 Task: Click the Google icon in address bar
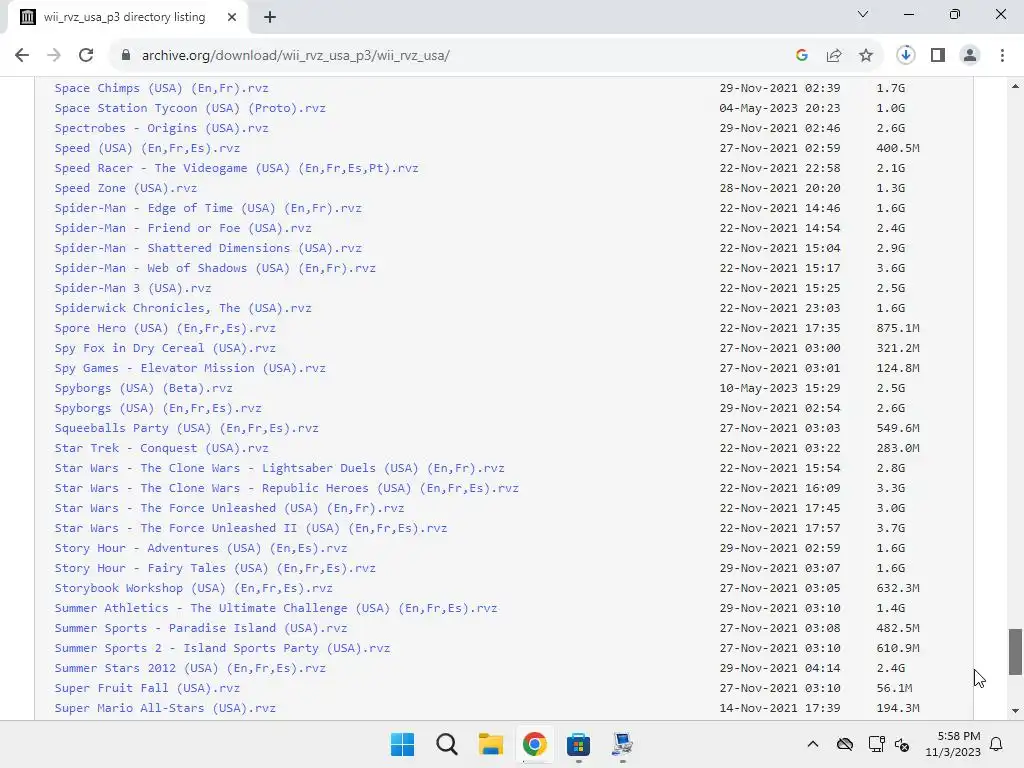click(802, 55)
